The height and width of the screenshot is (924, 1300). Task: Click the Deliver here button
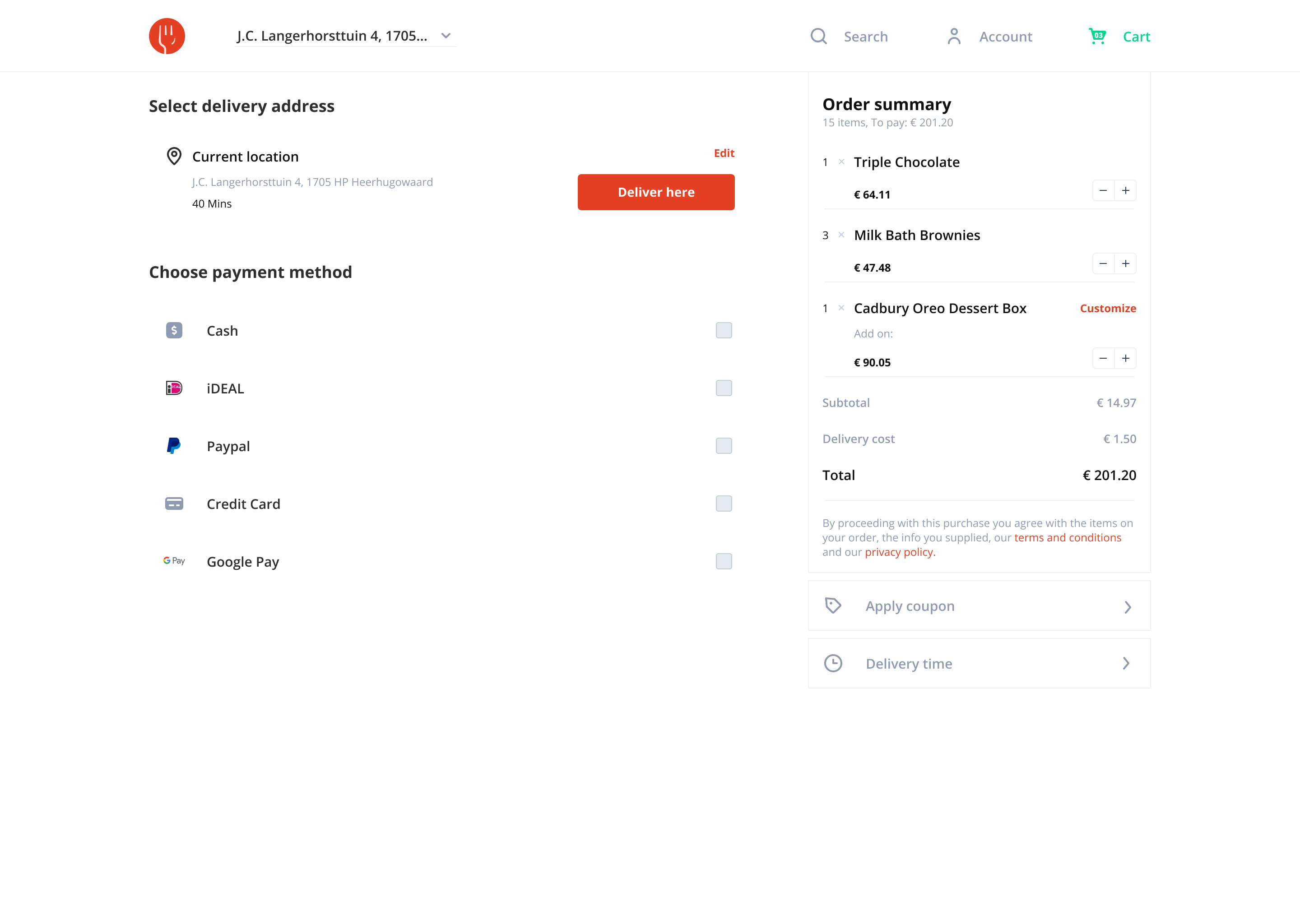coord(656,192)
